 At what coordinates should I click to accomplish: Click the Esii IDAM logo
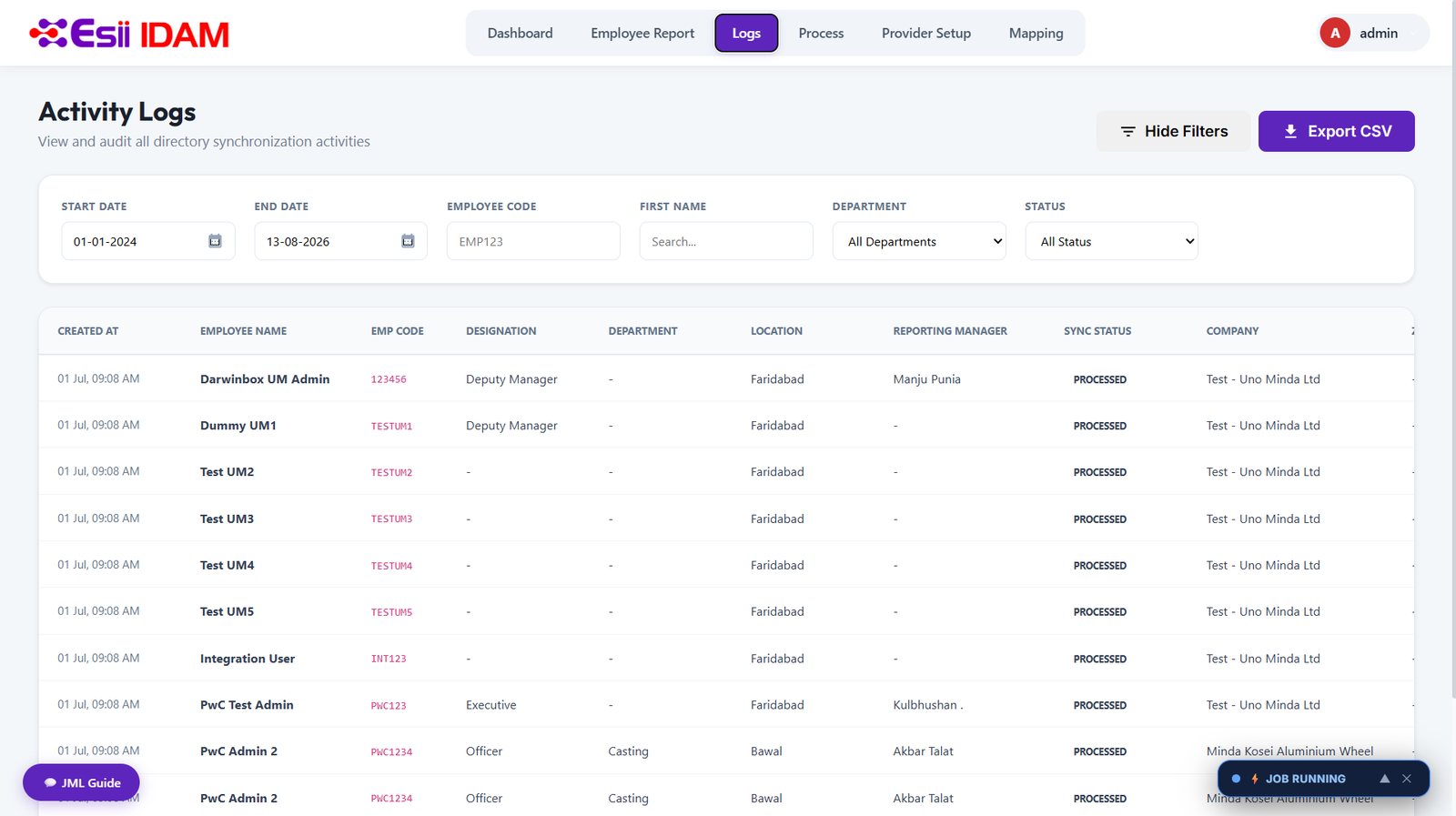click(129, 34)
